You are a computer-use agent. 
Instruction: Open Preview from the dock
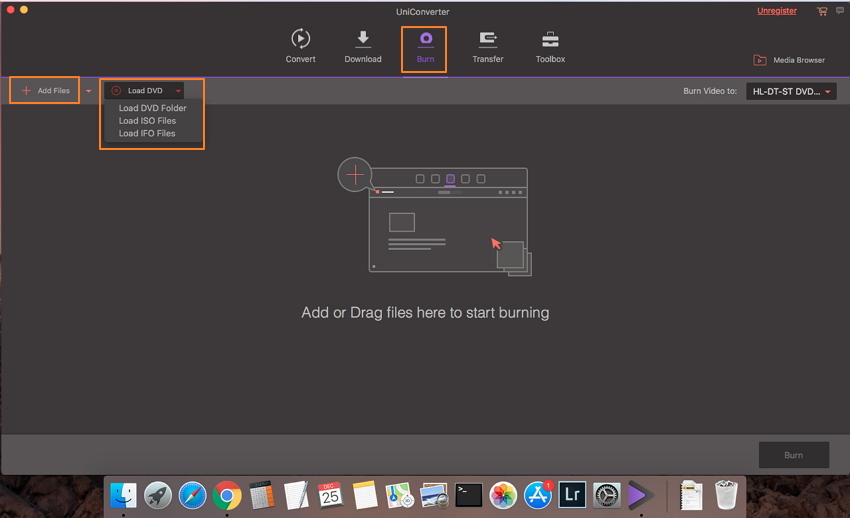click(434, 495)
